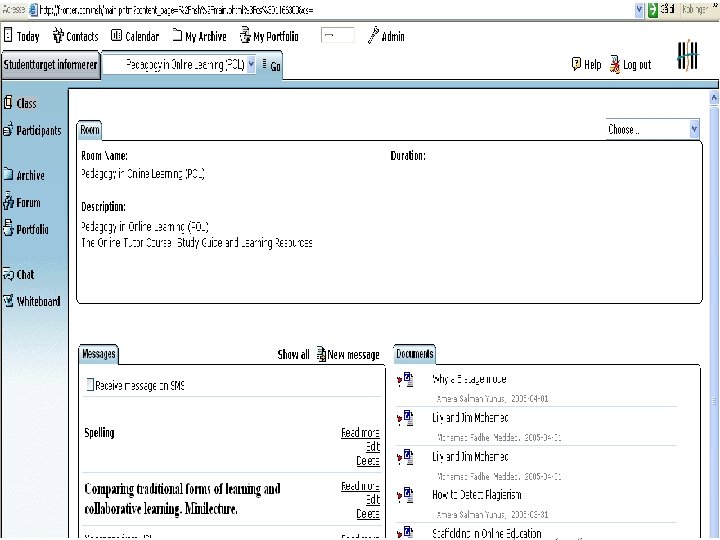Launch Whiteboard from sidebar icon
720x540 pixels.
(x=8, y=301)
